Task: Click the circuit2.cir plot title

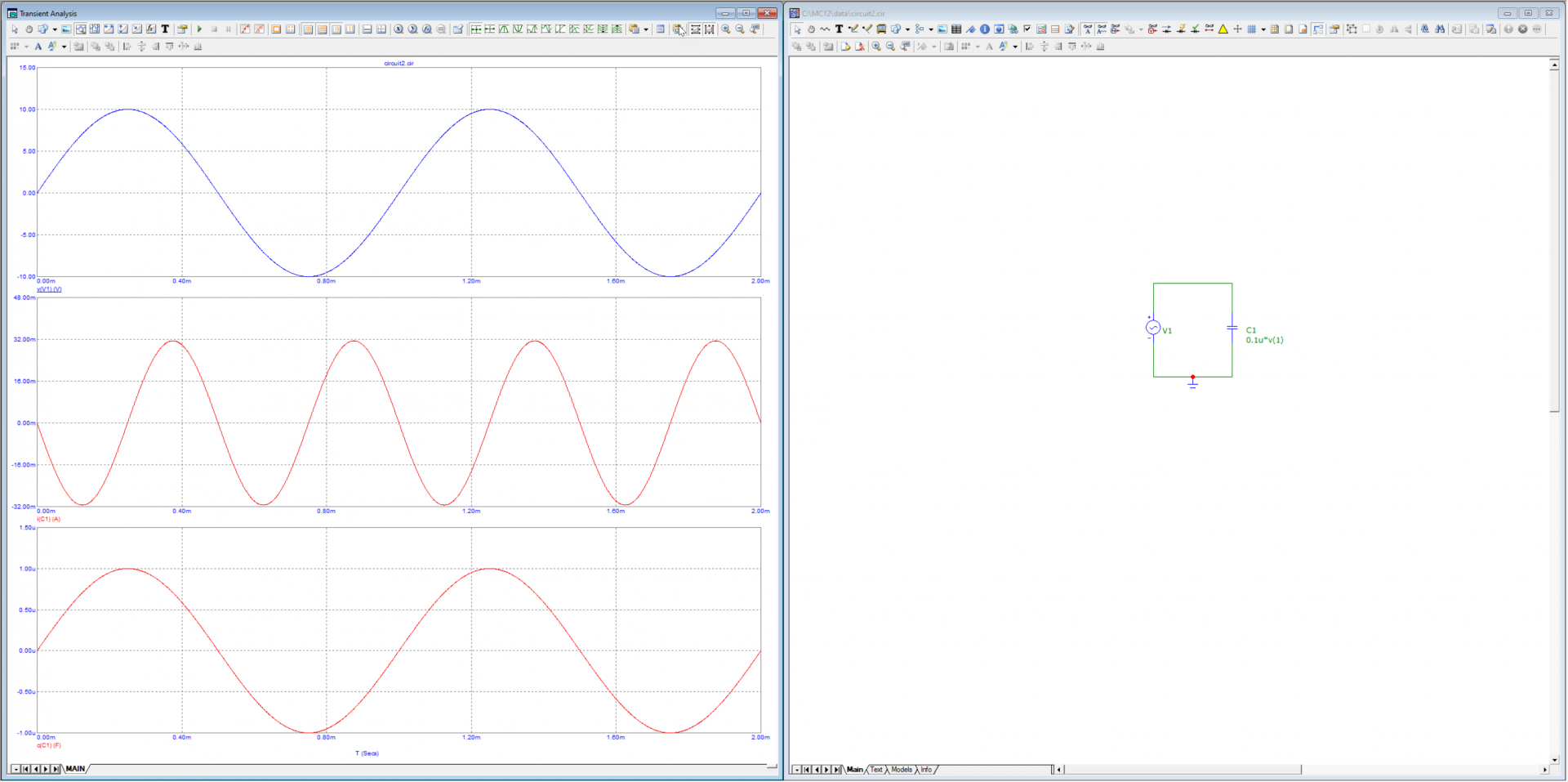Action: 399,63
